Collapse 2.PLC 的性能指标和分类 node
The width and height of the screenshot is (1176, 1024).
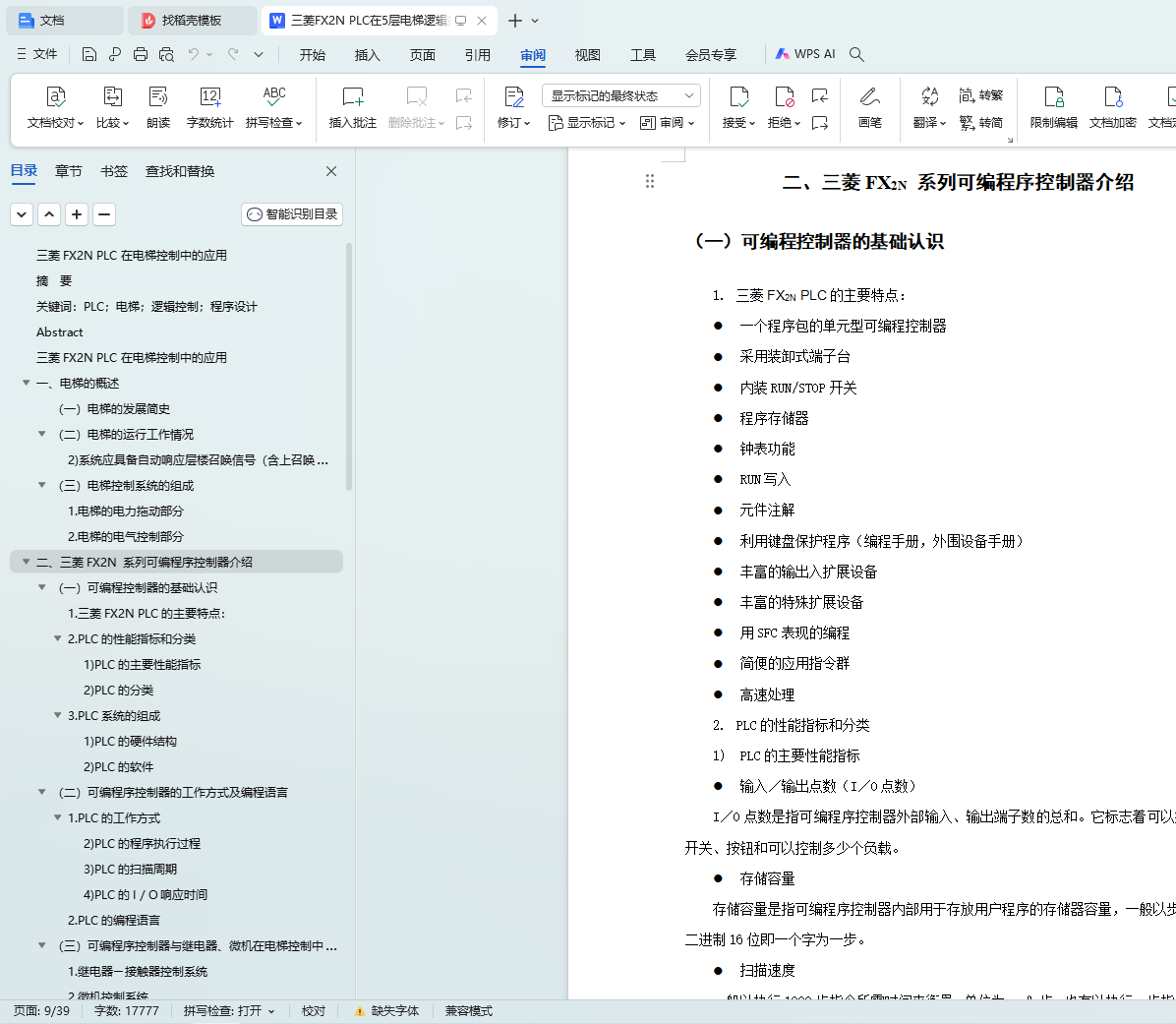click(x=58, y=638)
